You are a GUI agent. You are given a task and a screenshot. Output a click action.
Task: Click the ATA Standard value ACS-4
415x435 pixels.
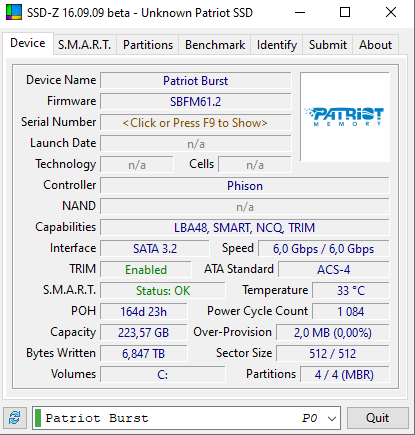pos(334,270)
